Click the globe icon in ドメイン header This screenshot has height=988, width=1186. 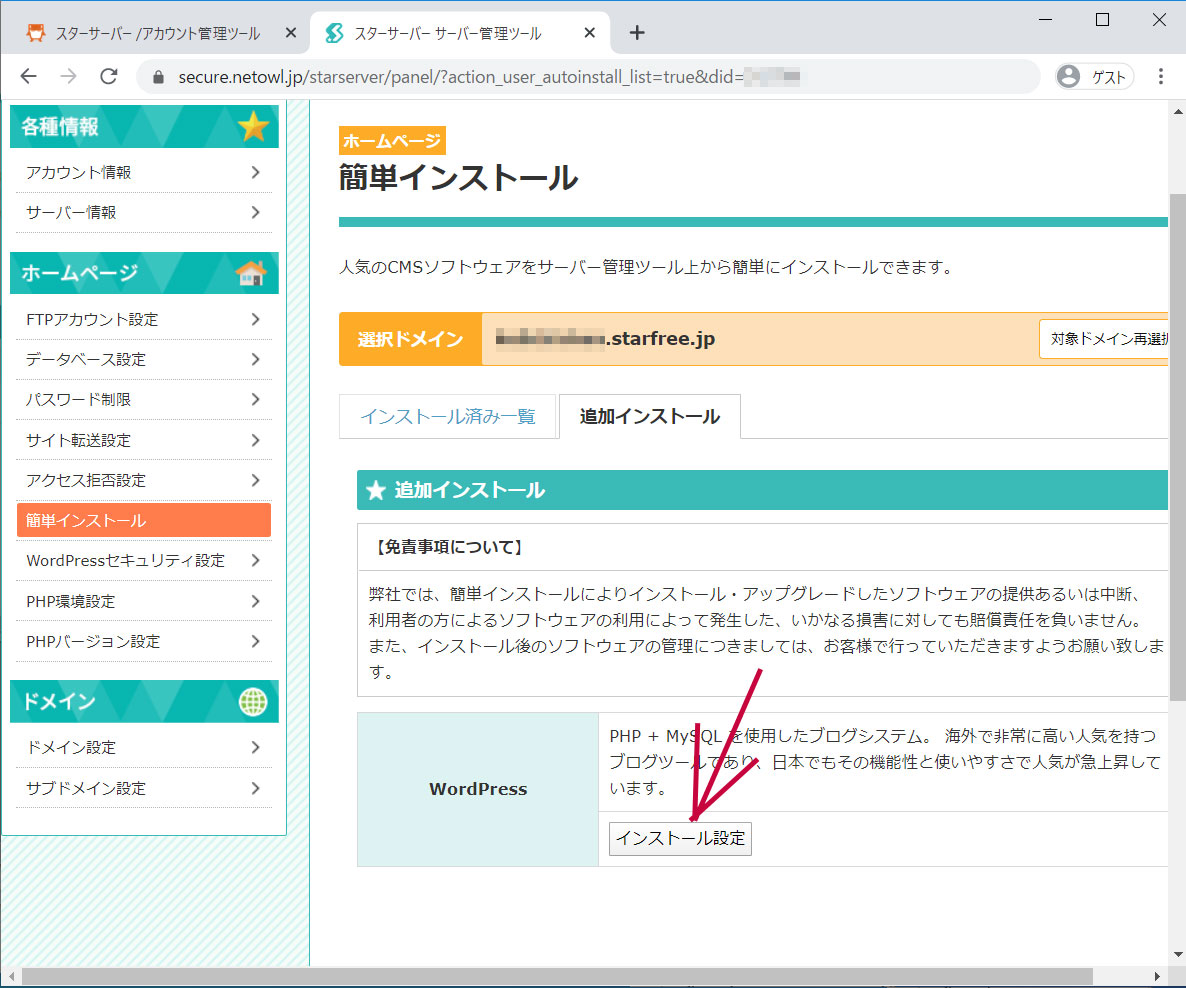pyautogui.click(x=253, y=701)
